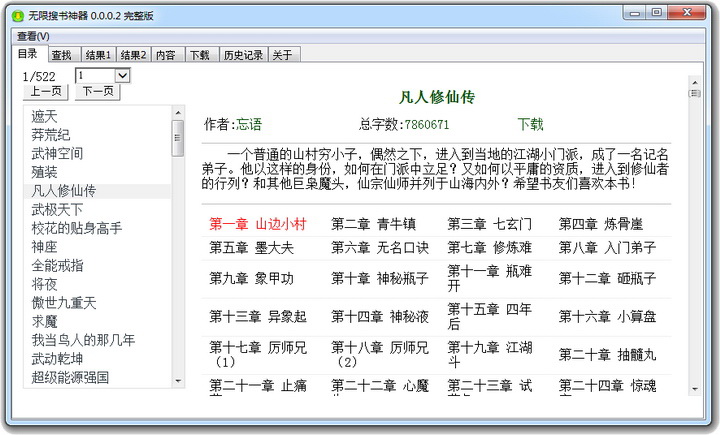Switch to the 内容 tab
The width and height of the screenshot is (720, 435).
(166, 55)
